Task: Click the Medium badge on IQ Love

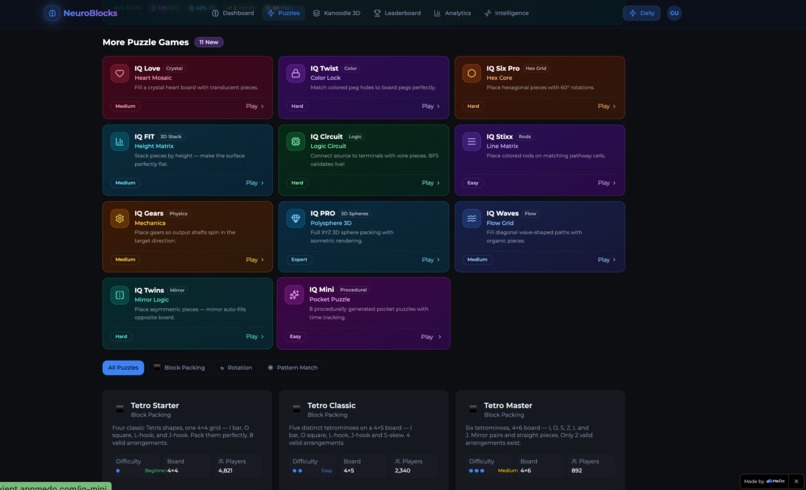Action: point(125,106)
